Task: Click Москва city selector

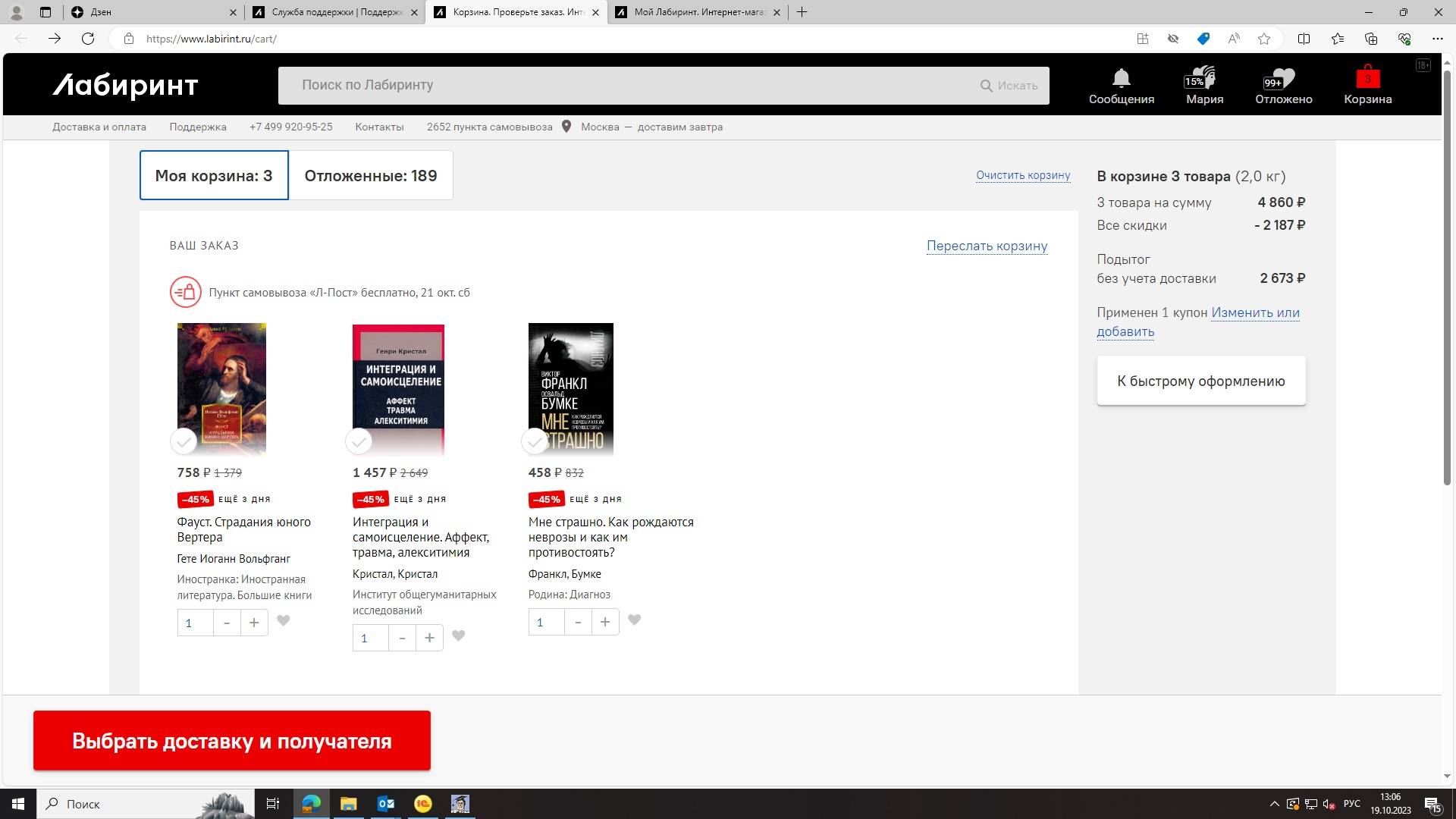Action: click(600, 127)
